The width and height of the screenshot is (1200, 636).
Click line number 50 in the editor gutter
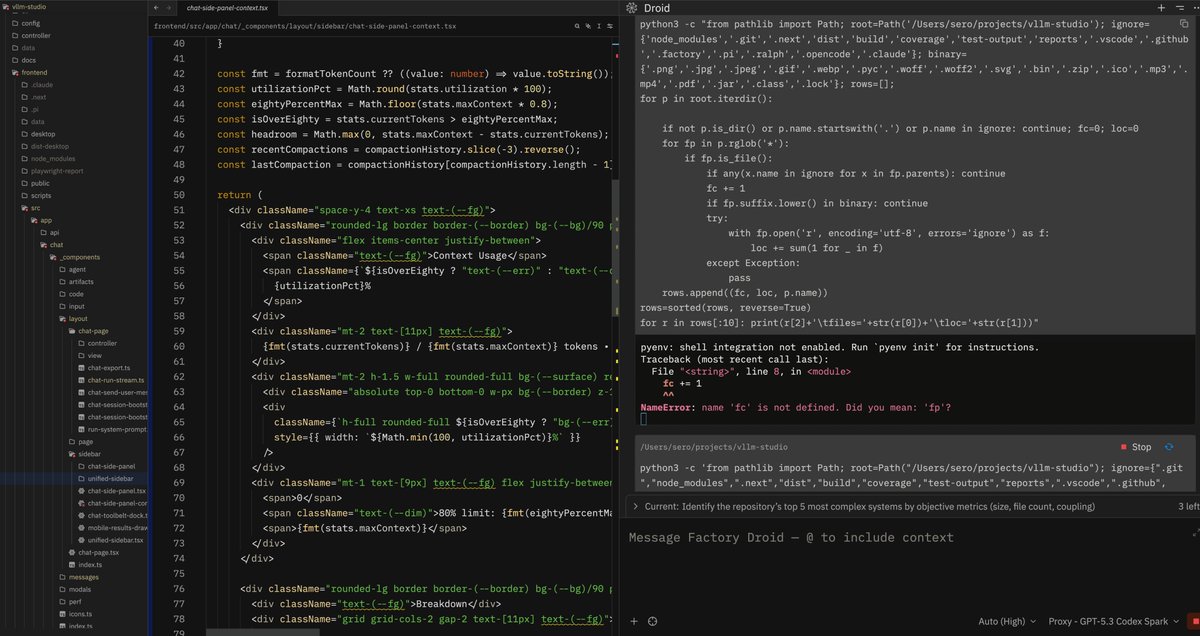[179, 194]
